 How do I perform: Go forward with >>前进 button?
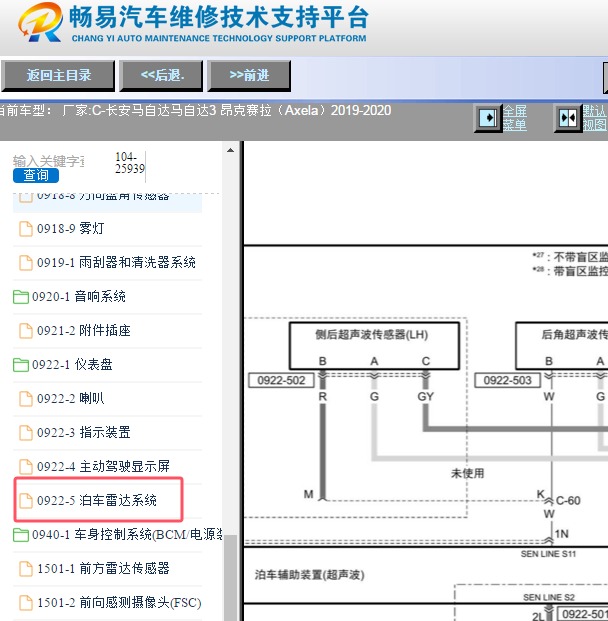249,75
